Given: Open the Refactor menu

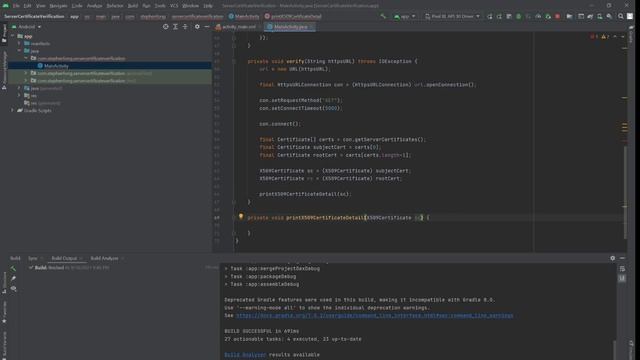Looking at the screenshot, I should tap(115, 6).
